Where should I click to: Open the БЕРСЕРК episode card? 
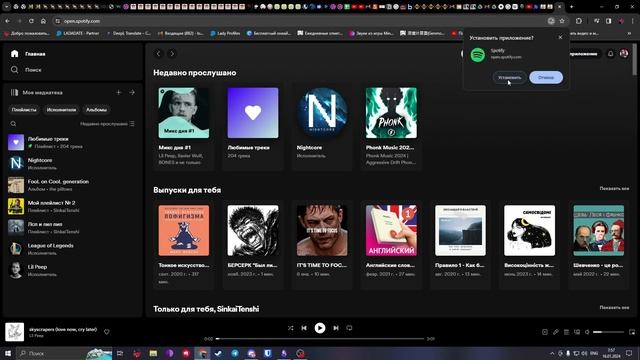click(253, 245)
